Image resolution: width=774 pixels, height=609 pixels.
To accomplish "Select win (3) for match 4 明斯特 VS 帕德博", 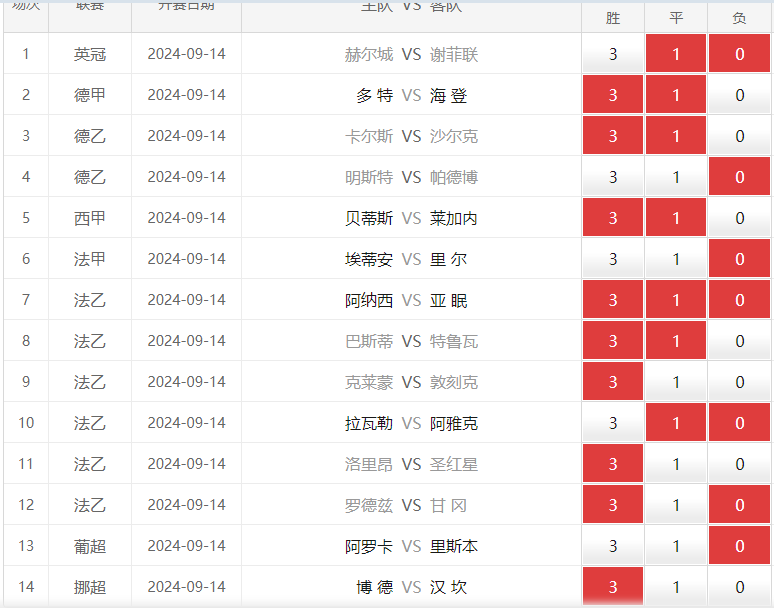I will (613, 176).
